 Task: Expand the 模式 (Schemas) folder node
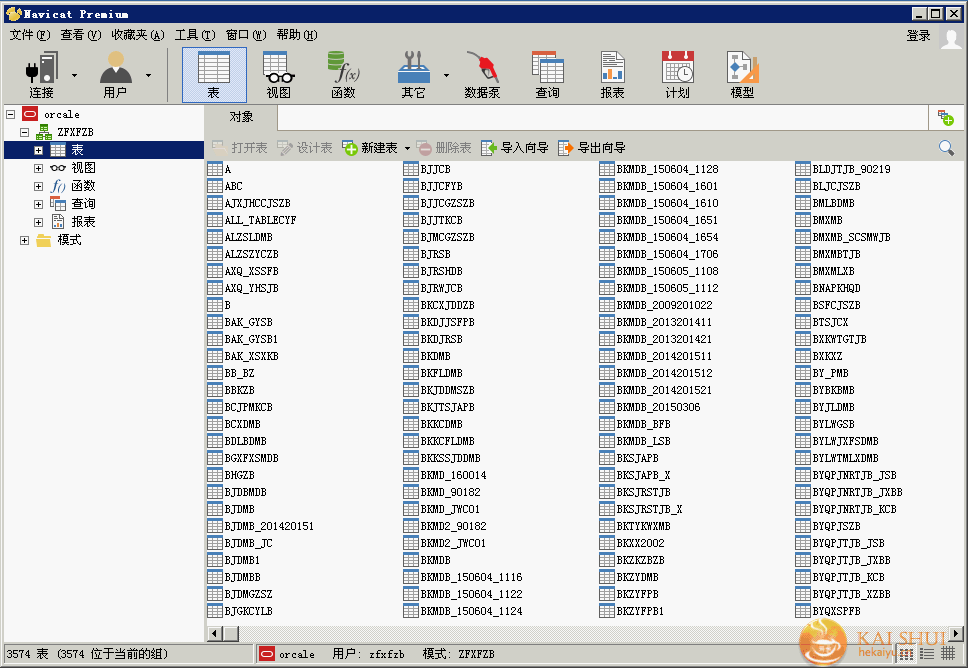pos(24,240)
